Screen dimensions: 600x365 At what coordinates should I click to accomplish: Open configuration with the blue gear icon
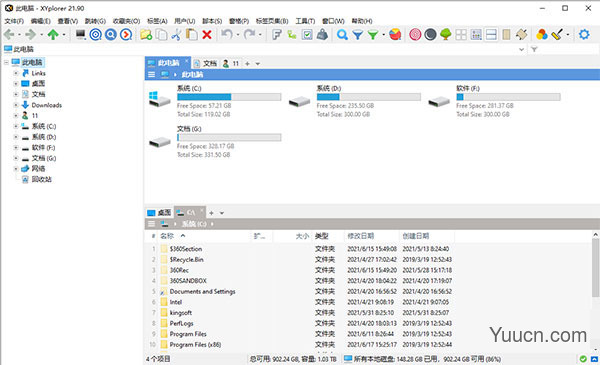584,35
